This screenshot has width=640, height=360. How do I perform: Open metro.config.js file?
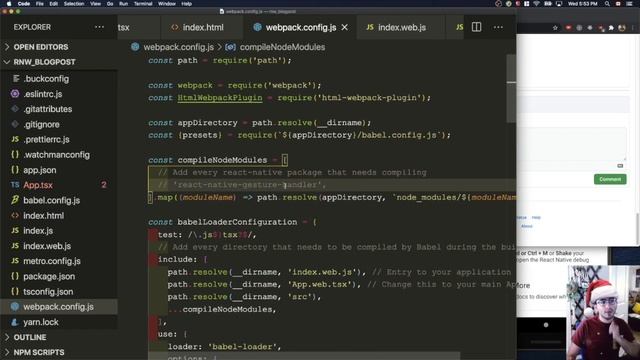[x=52, y=261]
